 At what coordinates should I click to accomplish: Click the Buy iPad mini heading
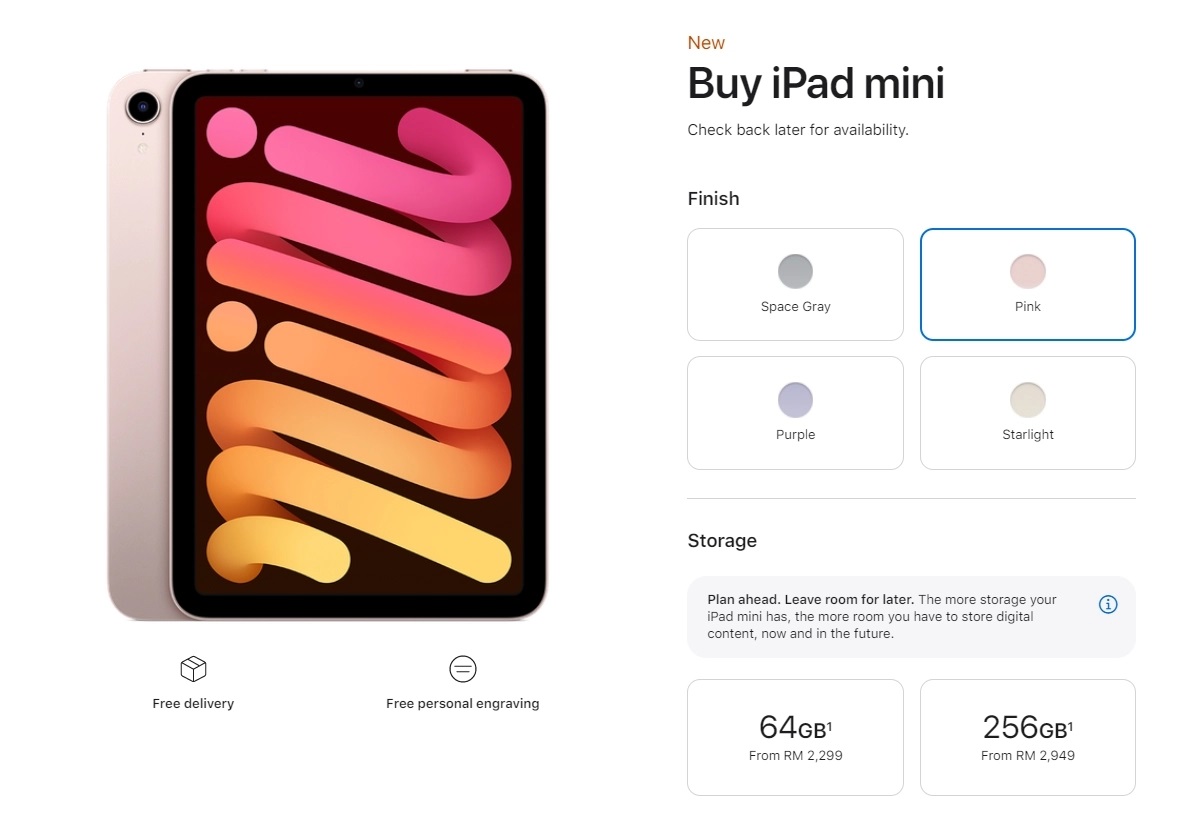coord(815,83)
